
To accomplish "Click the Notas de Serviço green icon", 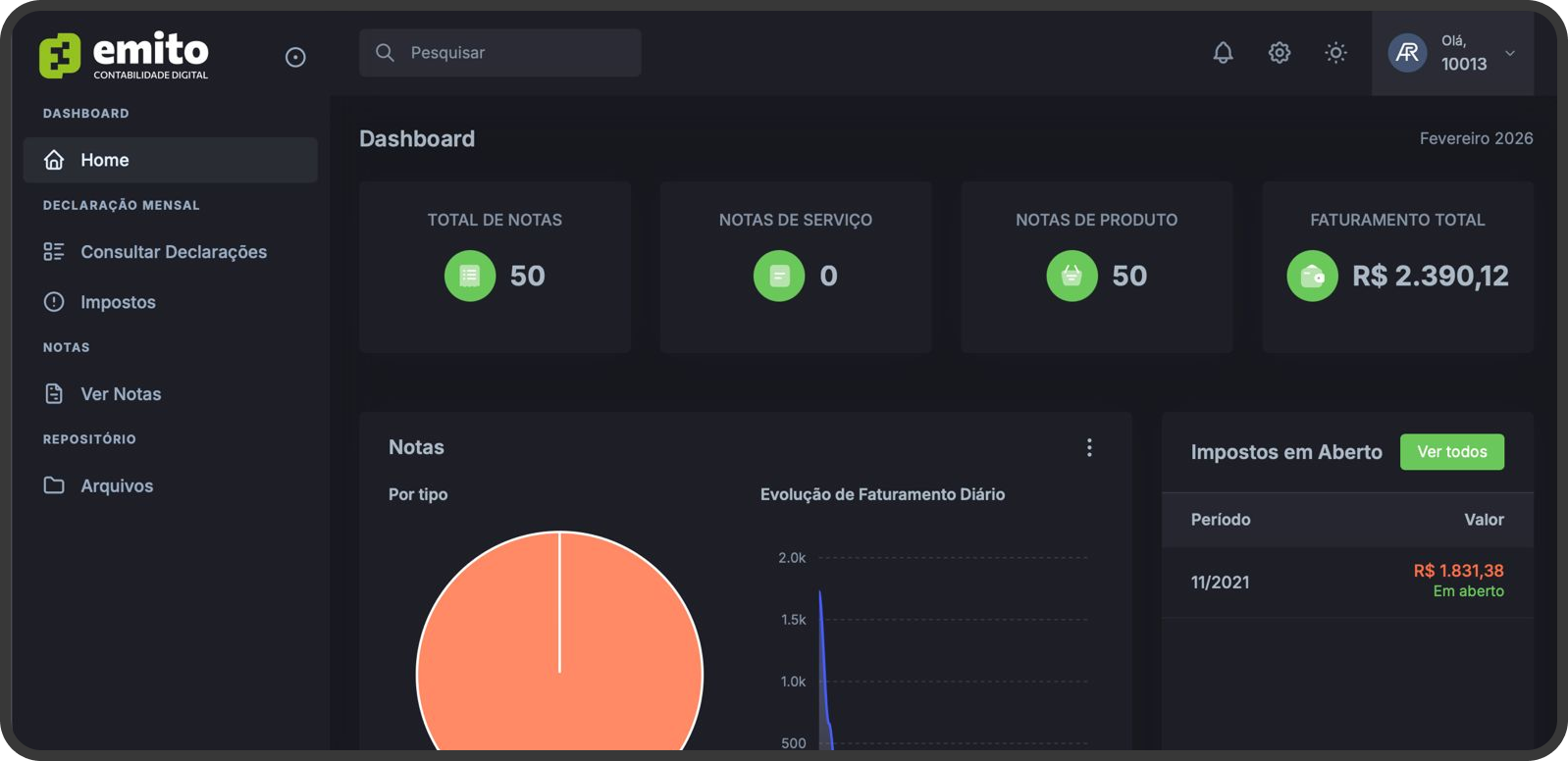I will (x=779, y=277).
